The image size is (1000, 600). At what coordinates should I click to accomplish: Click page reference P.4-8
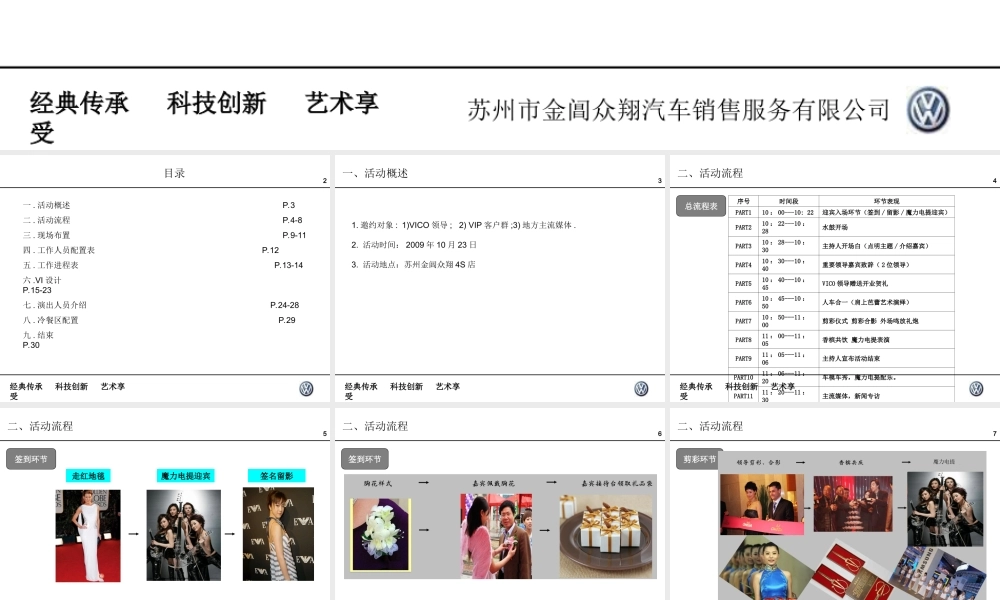click(292, 220)
